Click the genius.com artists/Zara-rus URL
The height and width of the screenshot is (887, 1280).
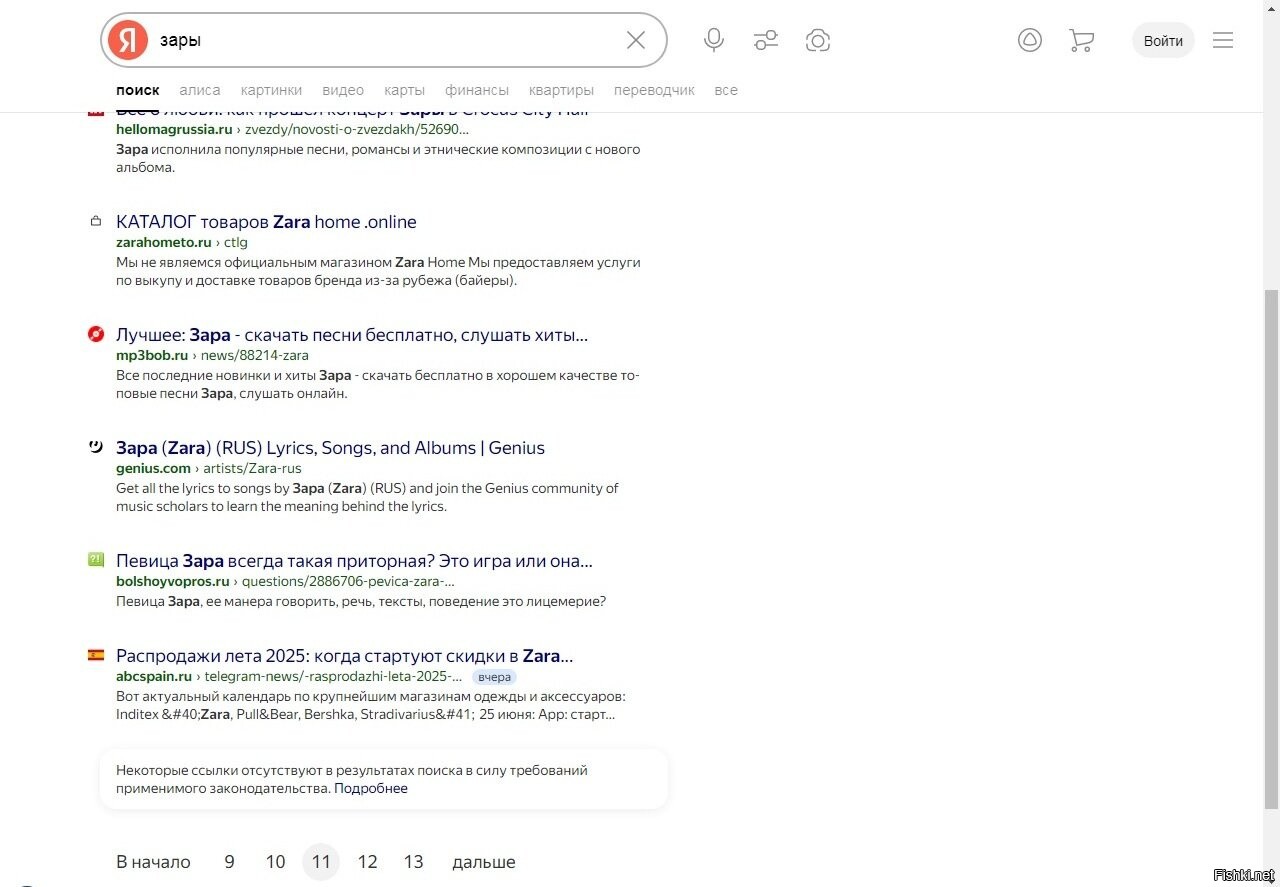click(209, 468)
